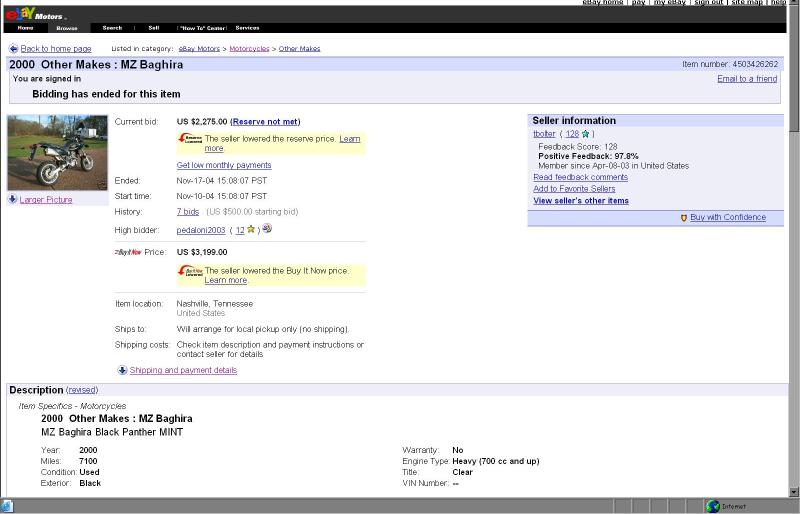Click the down arrow icon next to Larger Picture

[x=13, y=199]
